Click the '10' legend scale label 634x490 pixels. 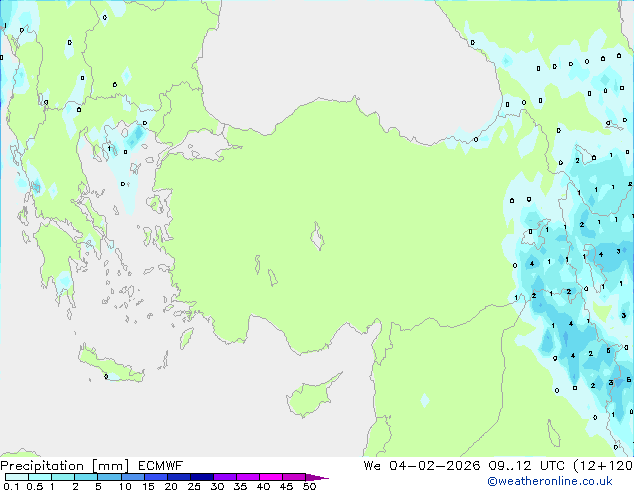[125, 486]
